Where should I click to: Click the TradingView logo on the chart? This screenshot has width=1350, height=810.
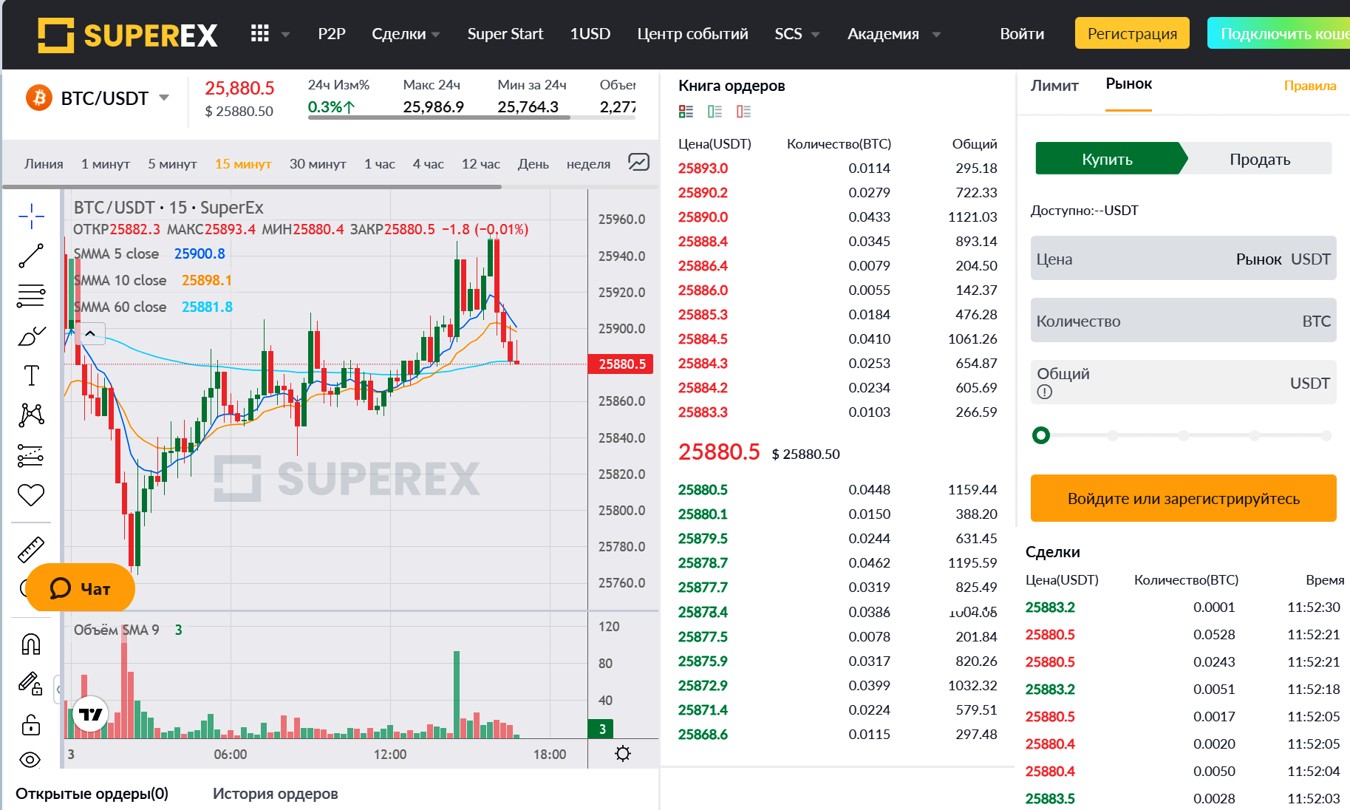click(x=90, y=714)
